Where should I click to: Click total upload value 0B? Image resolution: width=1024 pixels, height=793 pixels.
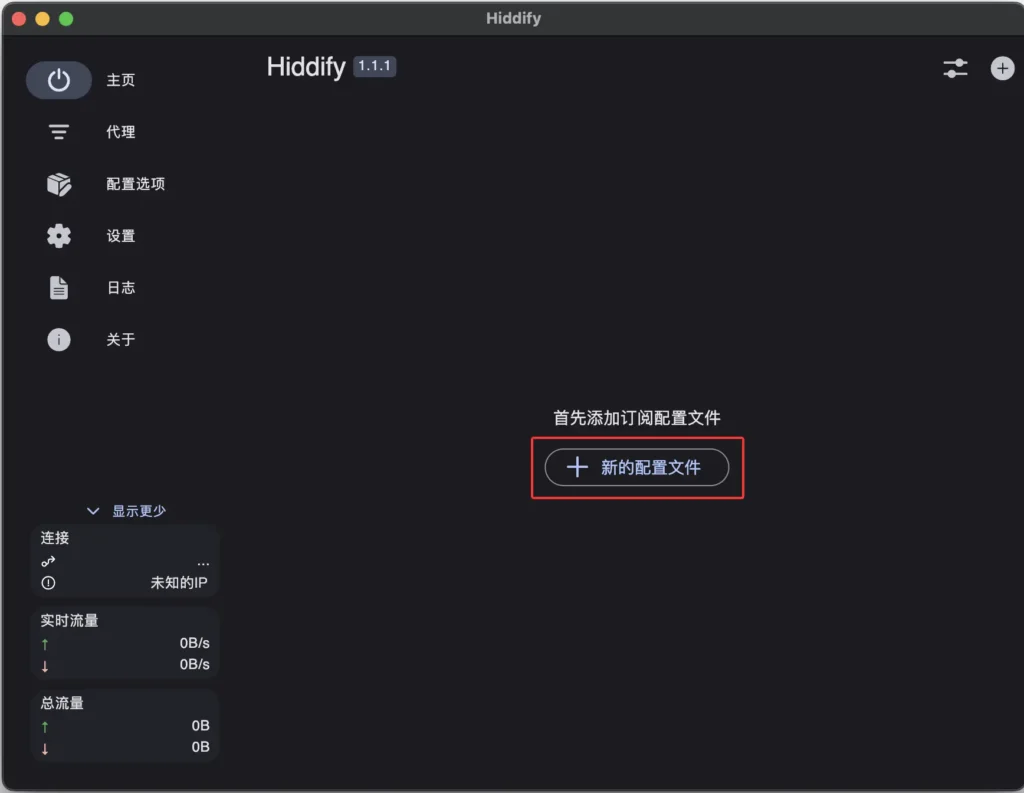(200, 726)
